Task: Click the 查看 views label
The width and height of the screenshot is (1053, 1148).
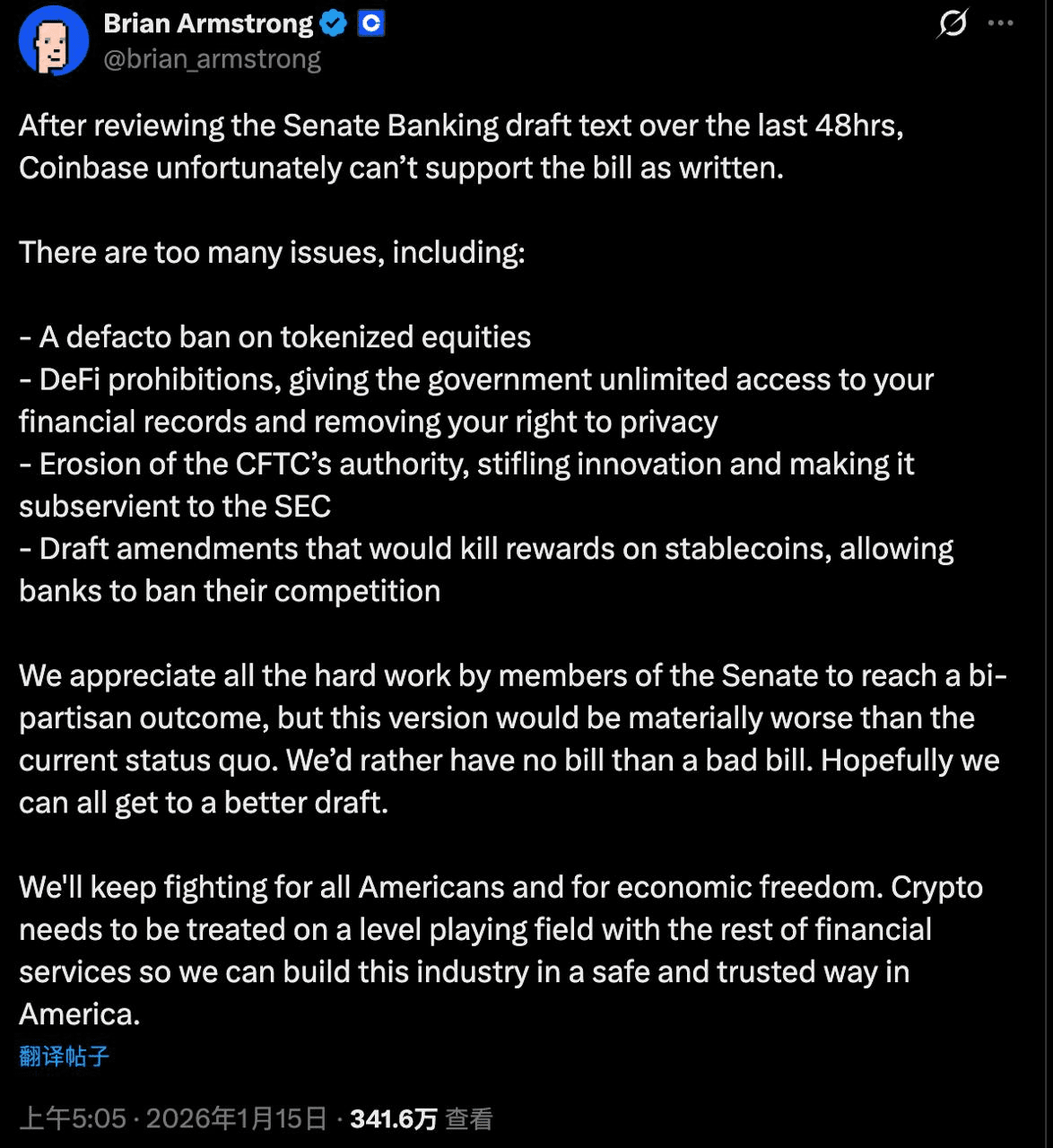Action: tap(469, 1118)
